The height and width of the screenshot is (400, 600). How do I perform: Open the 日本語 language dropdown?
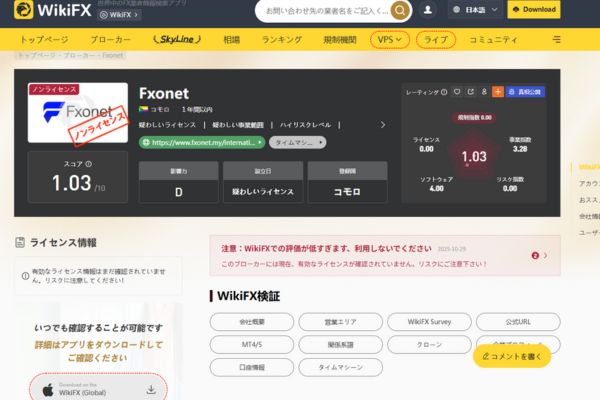tap(475, 10)
